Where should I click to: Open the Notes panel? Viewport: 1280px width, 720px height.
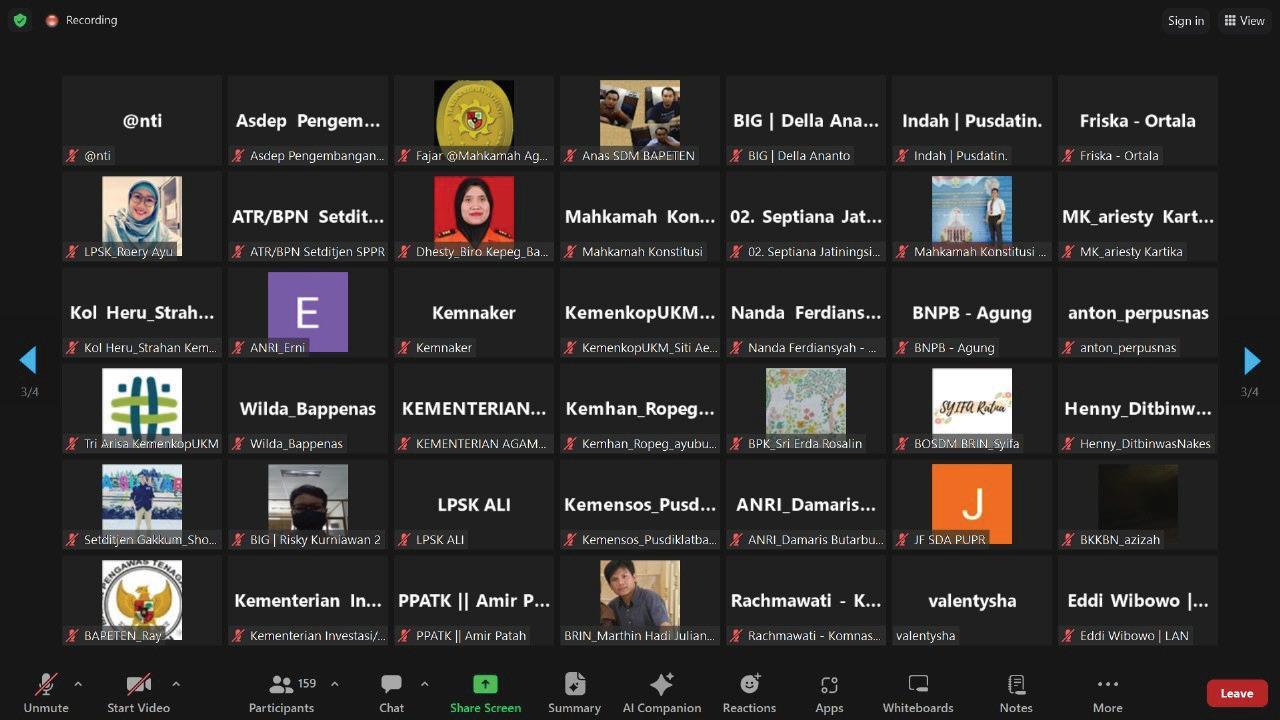(1016, 693)
